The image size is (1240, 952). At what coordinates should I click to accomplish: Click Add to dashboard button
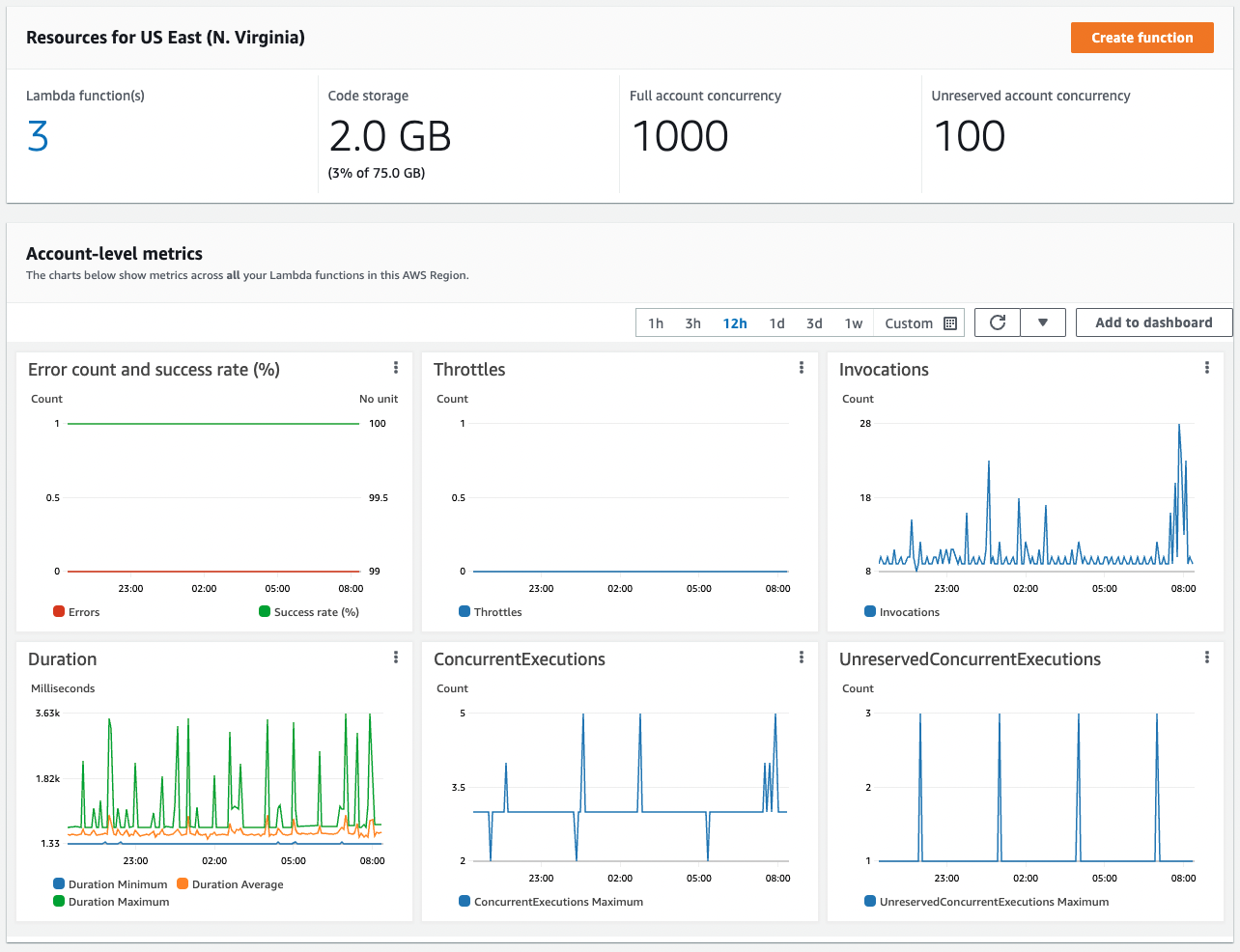point(1153,322)
